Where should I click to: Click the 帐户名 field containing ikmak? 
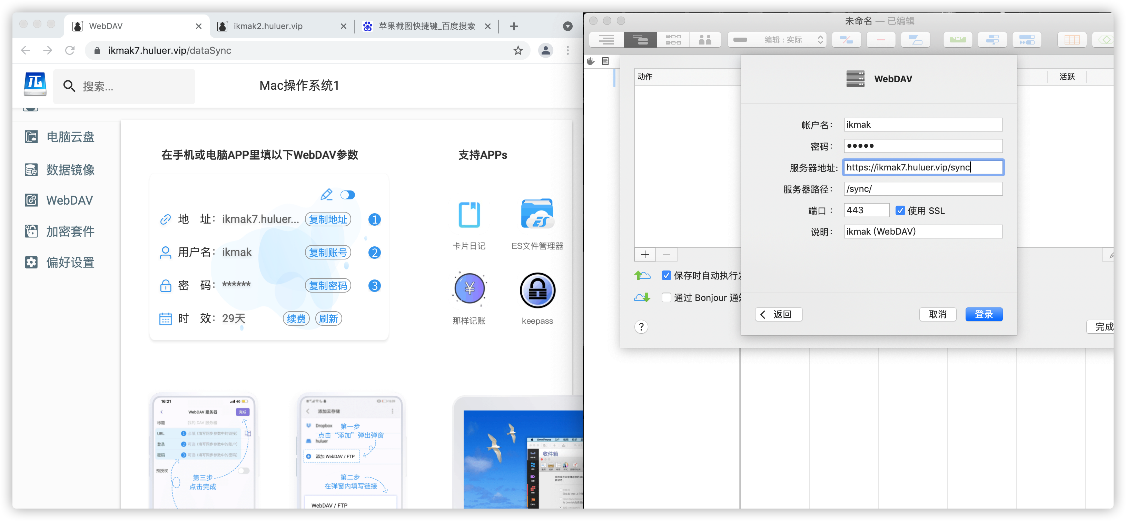[x=922, y=124]
